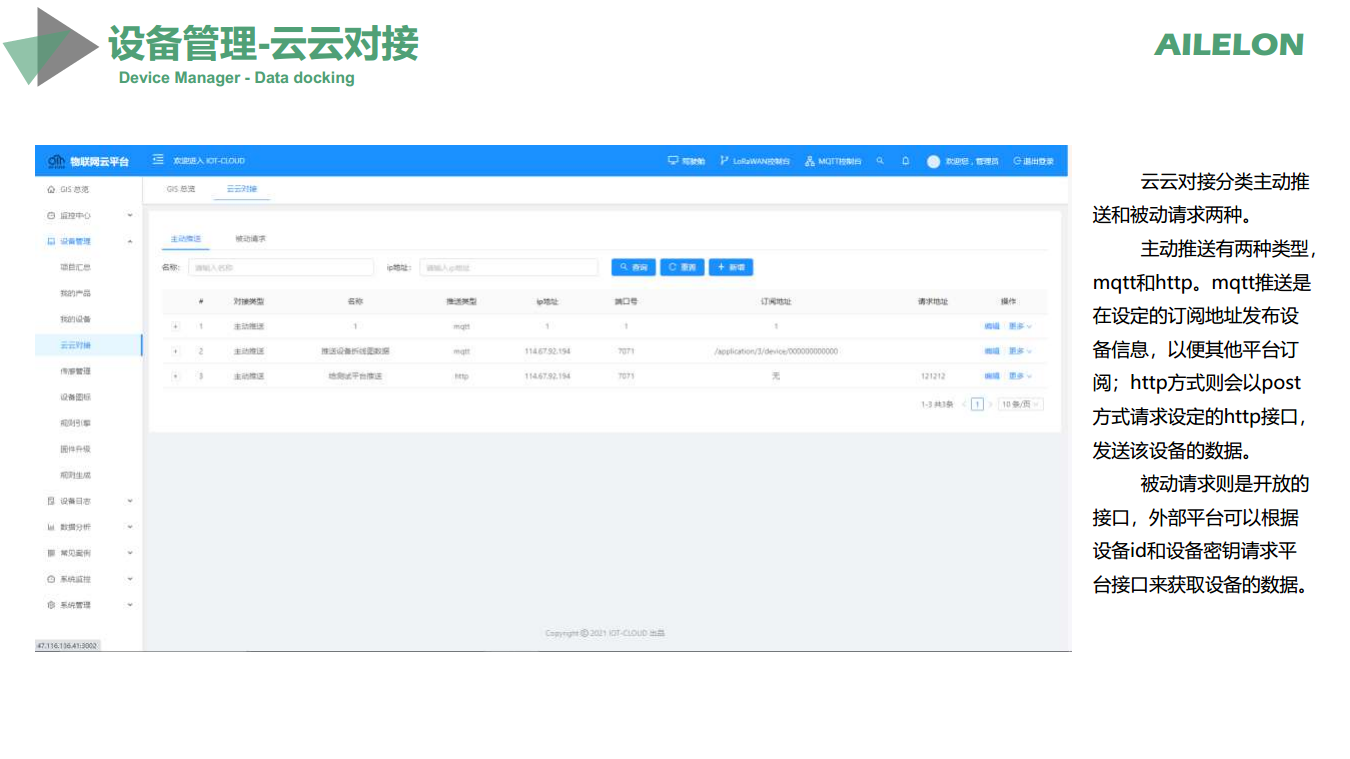The image size is (1350, 759).
Task: Click the 新增 add button
Action: [730, 267]
